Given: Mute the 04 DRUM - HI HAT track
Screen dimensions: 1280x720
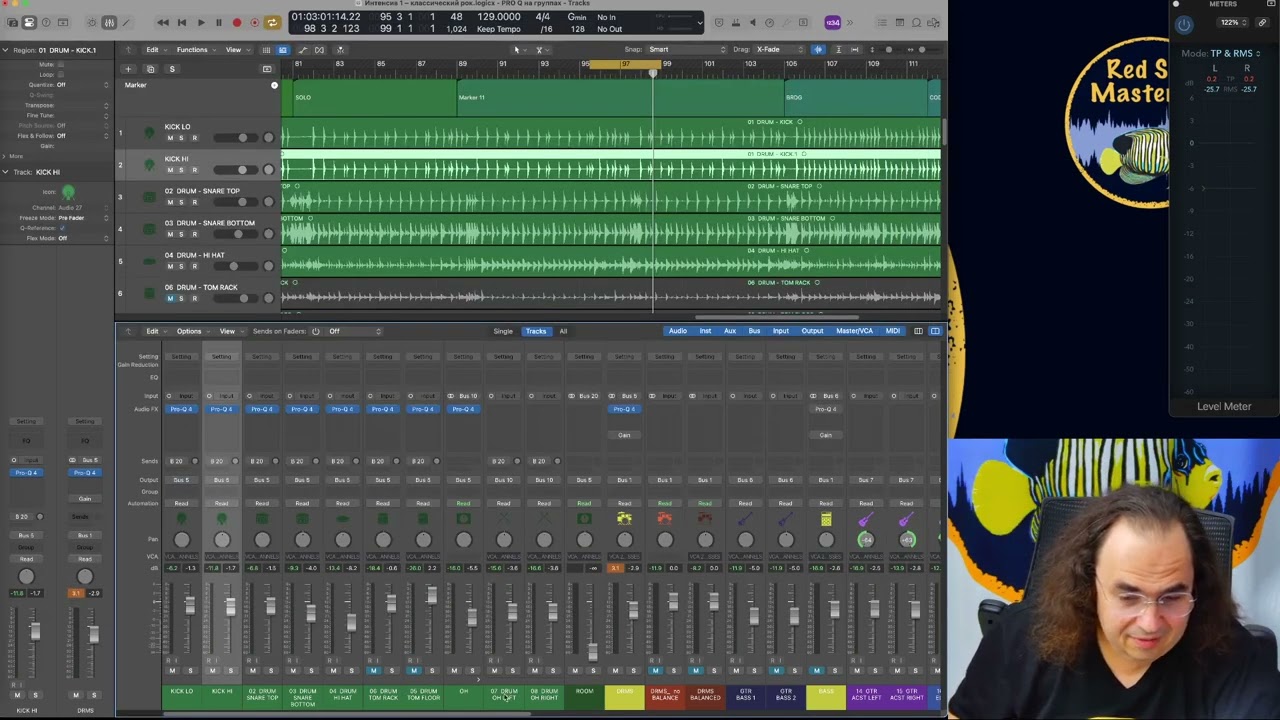Looking at the screenshot, I should coord(170,266).
